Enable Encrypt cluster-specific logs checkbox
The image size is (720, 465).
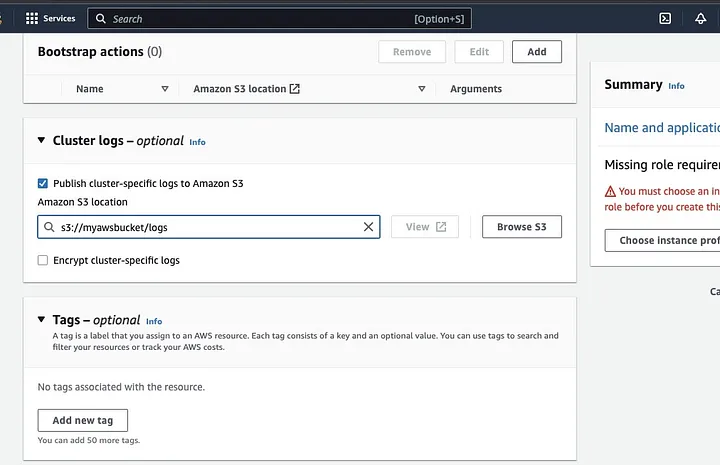[x=43, y=260]
